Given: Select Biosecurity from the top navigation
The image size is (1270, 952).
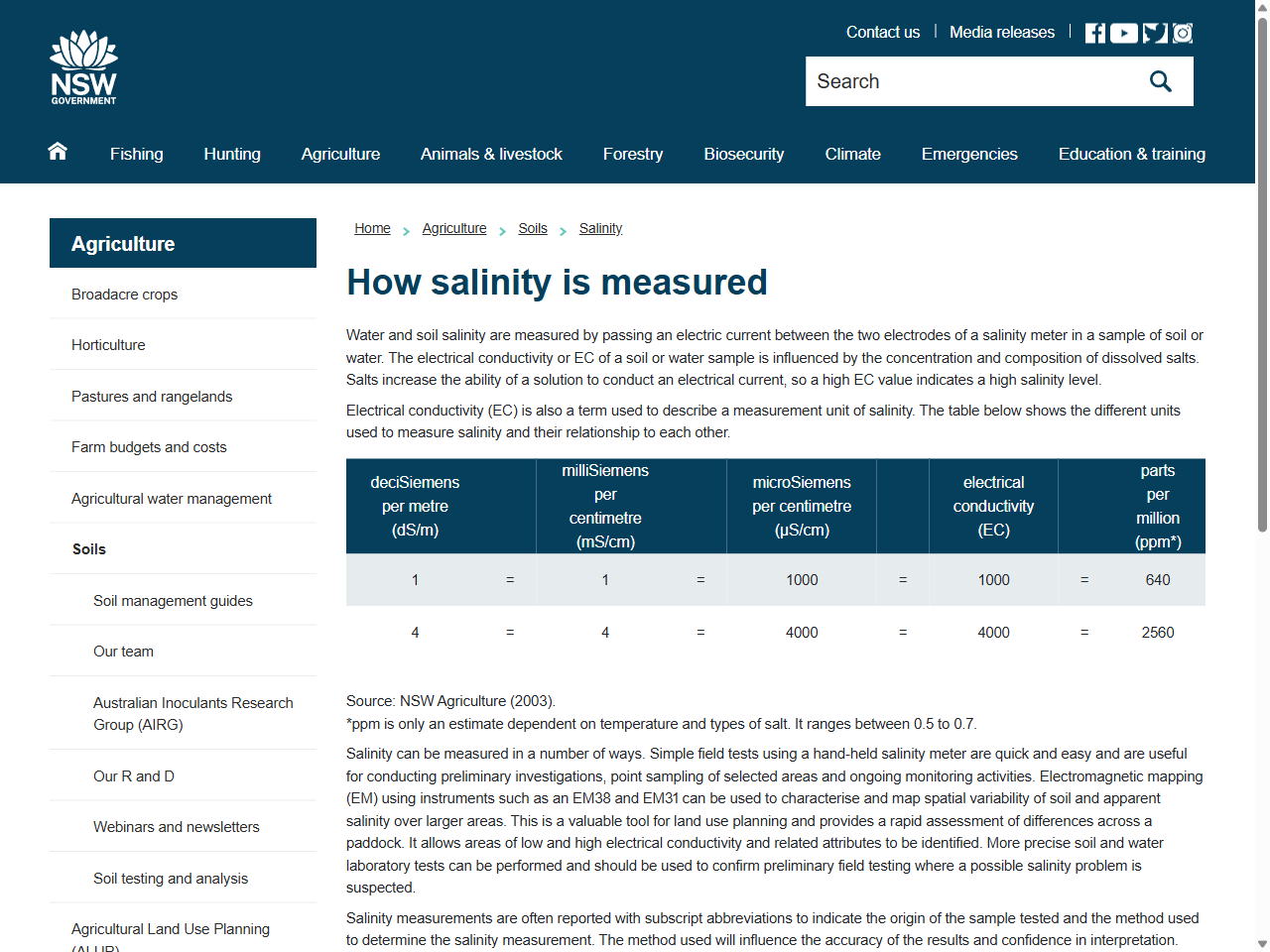Looking at the screenshot, I should coord(743,154).
